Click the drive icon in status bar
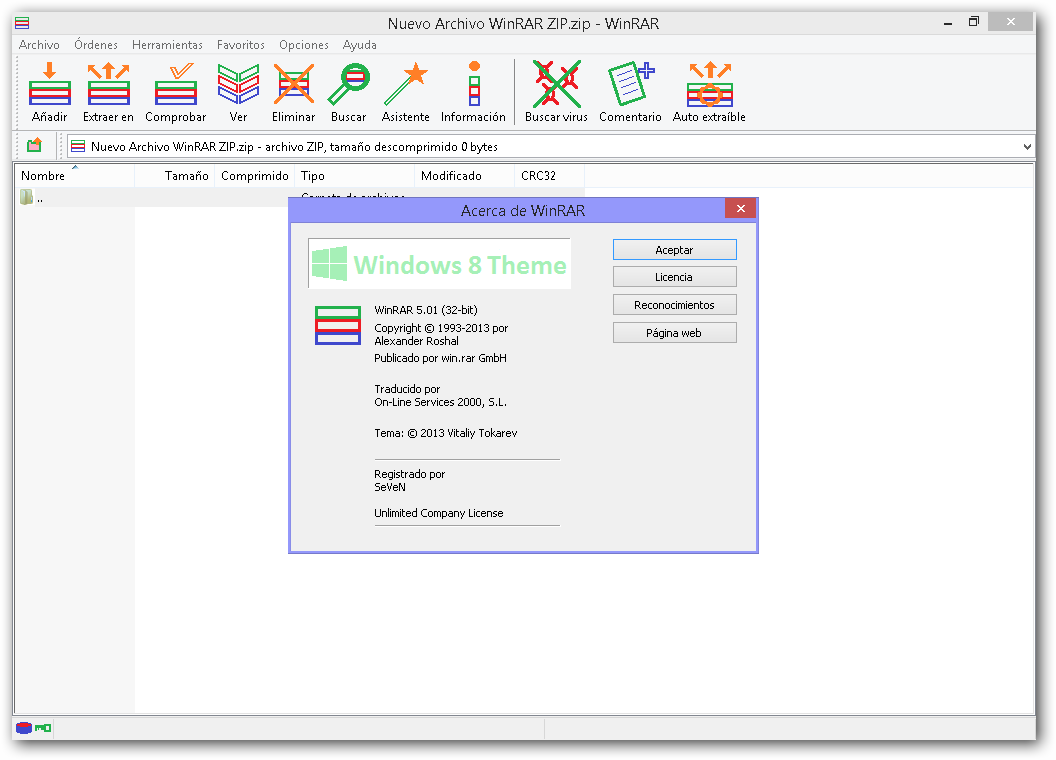The image size is (1056, 760). [24, 728]
